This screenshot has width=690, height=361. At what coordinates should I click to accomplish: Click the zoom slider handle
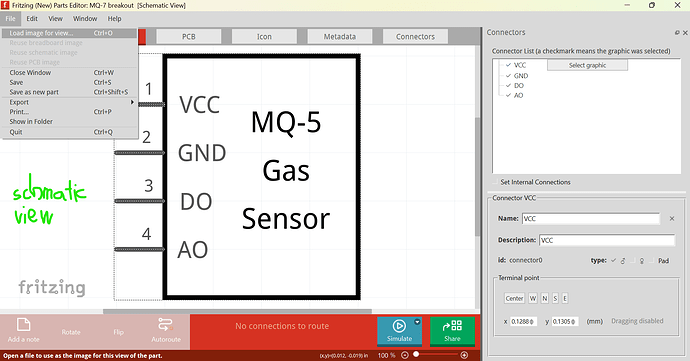(416, 354)
